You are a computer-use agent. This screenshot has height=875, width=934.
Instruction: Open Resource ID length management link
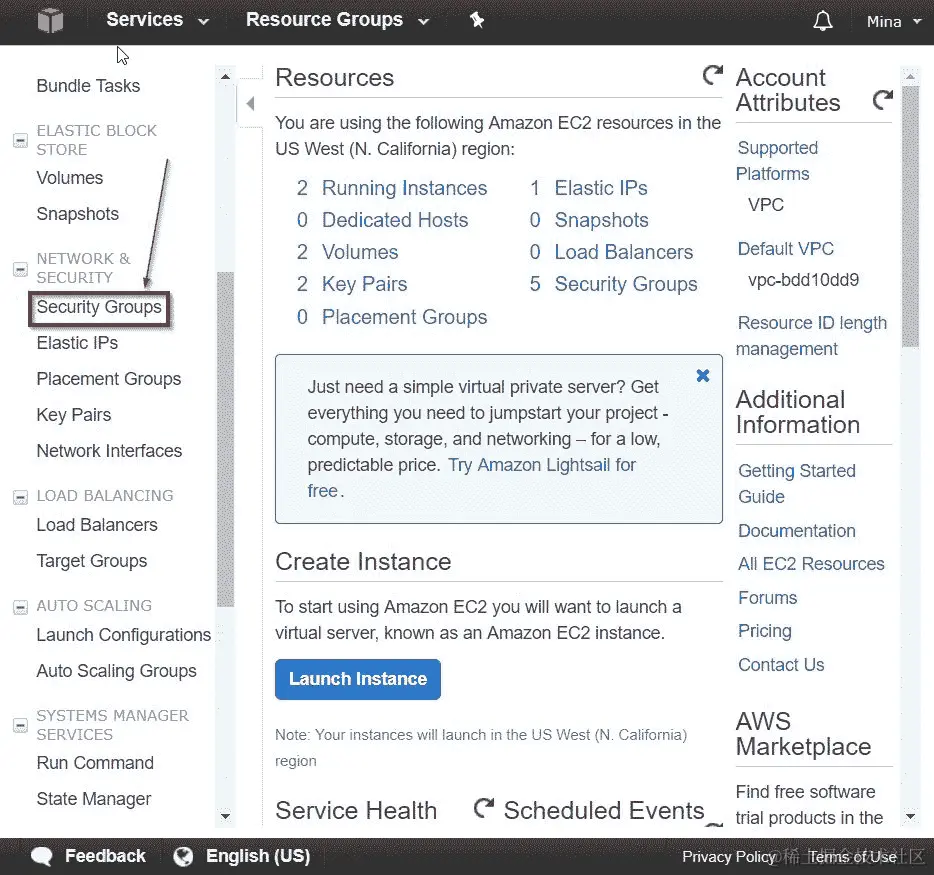click(x=811, y=336)
